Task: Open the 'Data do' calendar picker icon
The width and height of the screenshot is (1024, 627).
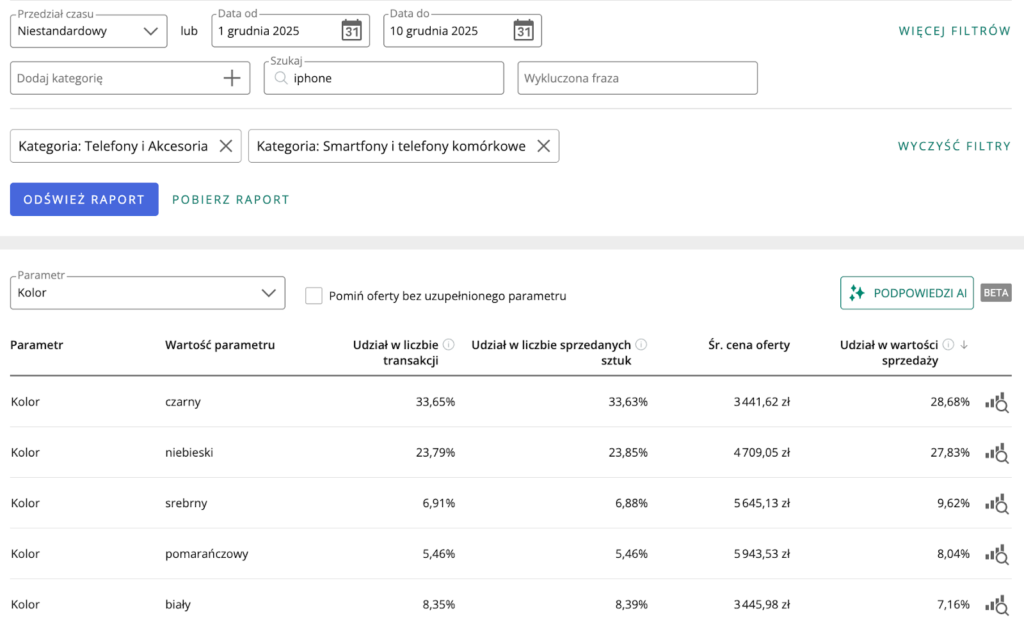Action: [x=523, y=31]
